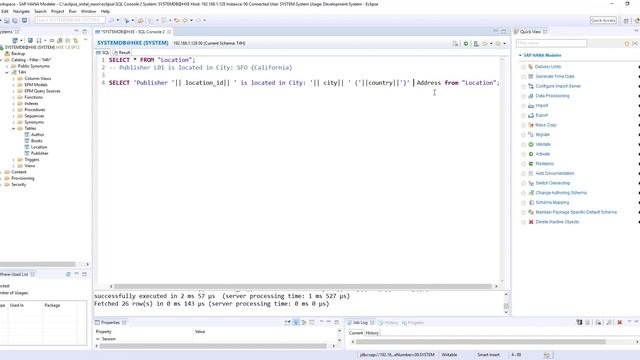This screenshot has height=360, width=640.
Task: Select the Location table in tree
Action: point(39,147)
